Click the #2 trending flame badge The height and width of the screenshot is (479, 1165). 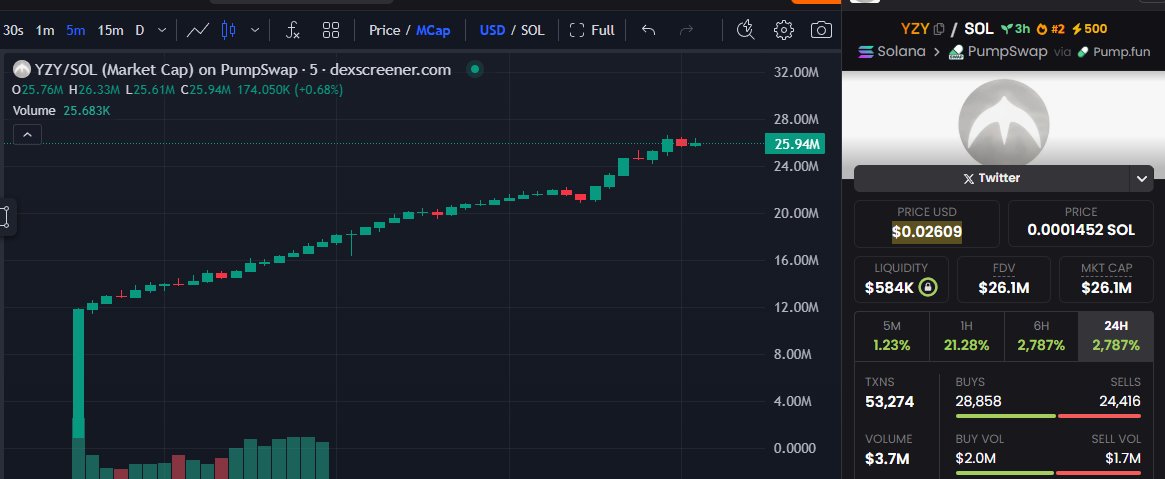click(1051, 30)
